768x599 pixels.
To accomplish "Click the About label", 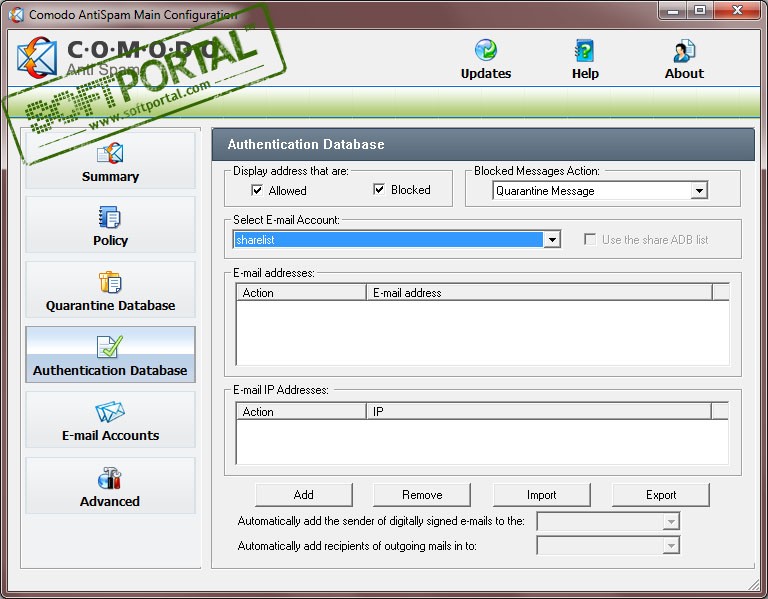I will coord(684,73).
